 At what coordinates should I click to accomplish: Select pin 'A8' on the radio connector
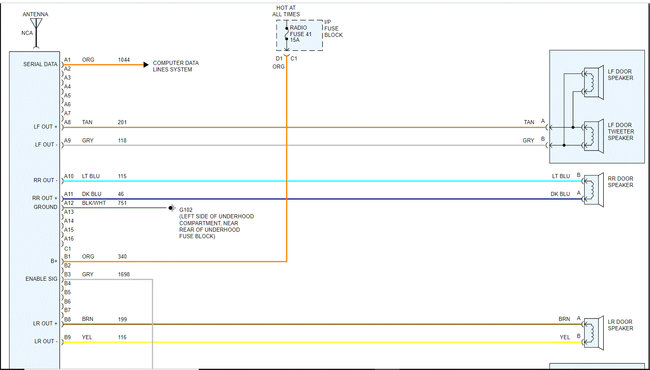coord(67,122)
